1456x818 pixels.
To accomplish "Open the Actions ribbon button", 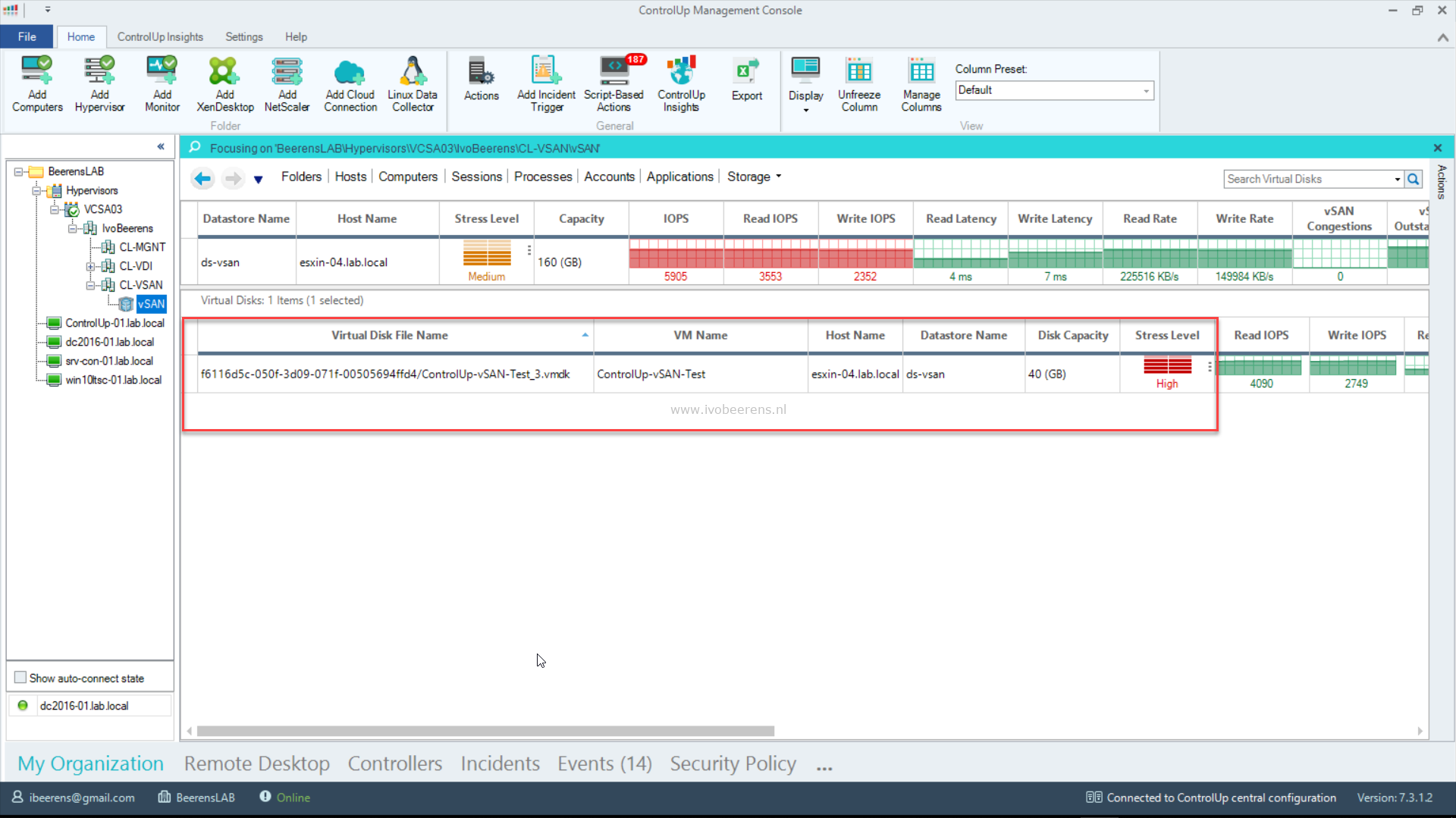I will pos(482,79).
